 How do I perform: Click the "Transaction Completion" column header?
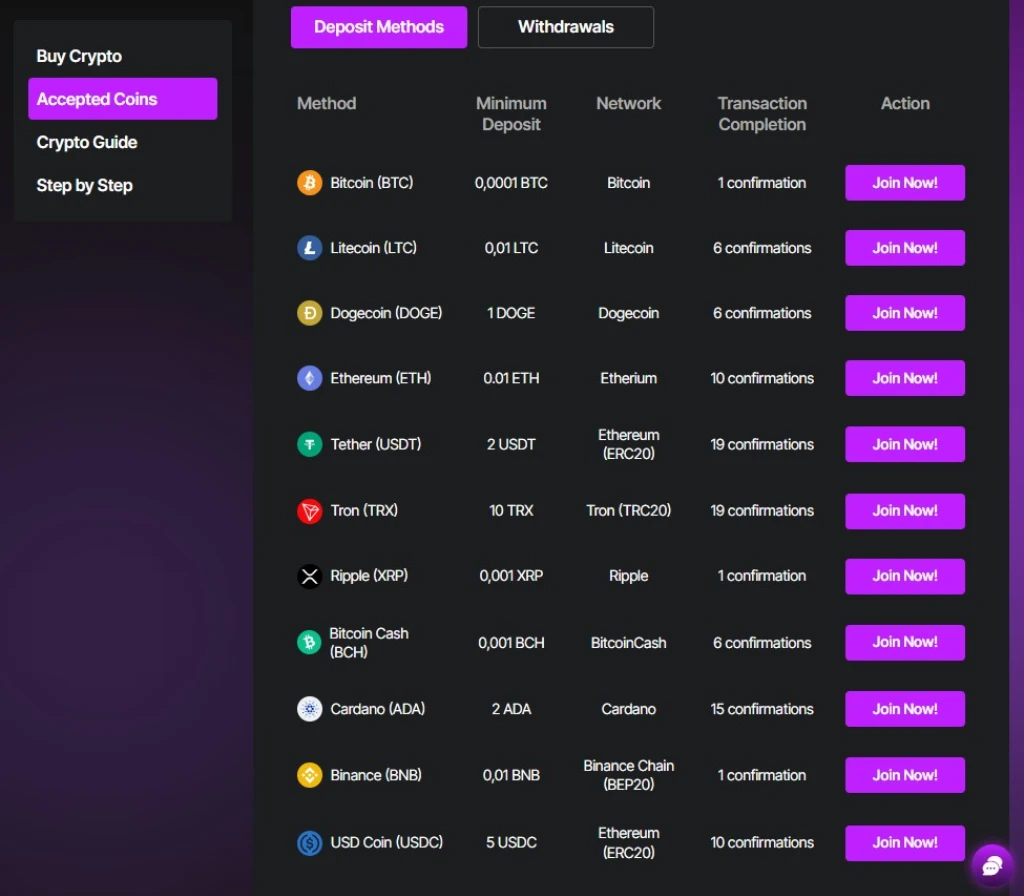762,114
